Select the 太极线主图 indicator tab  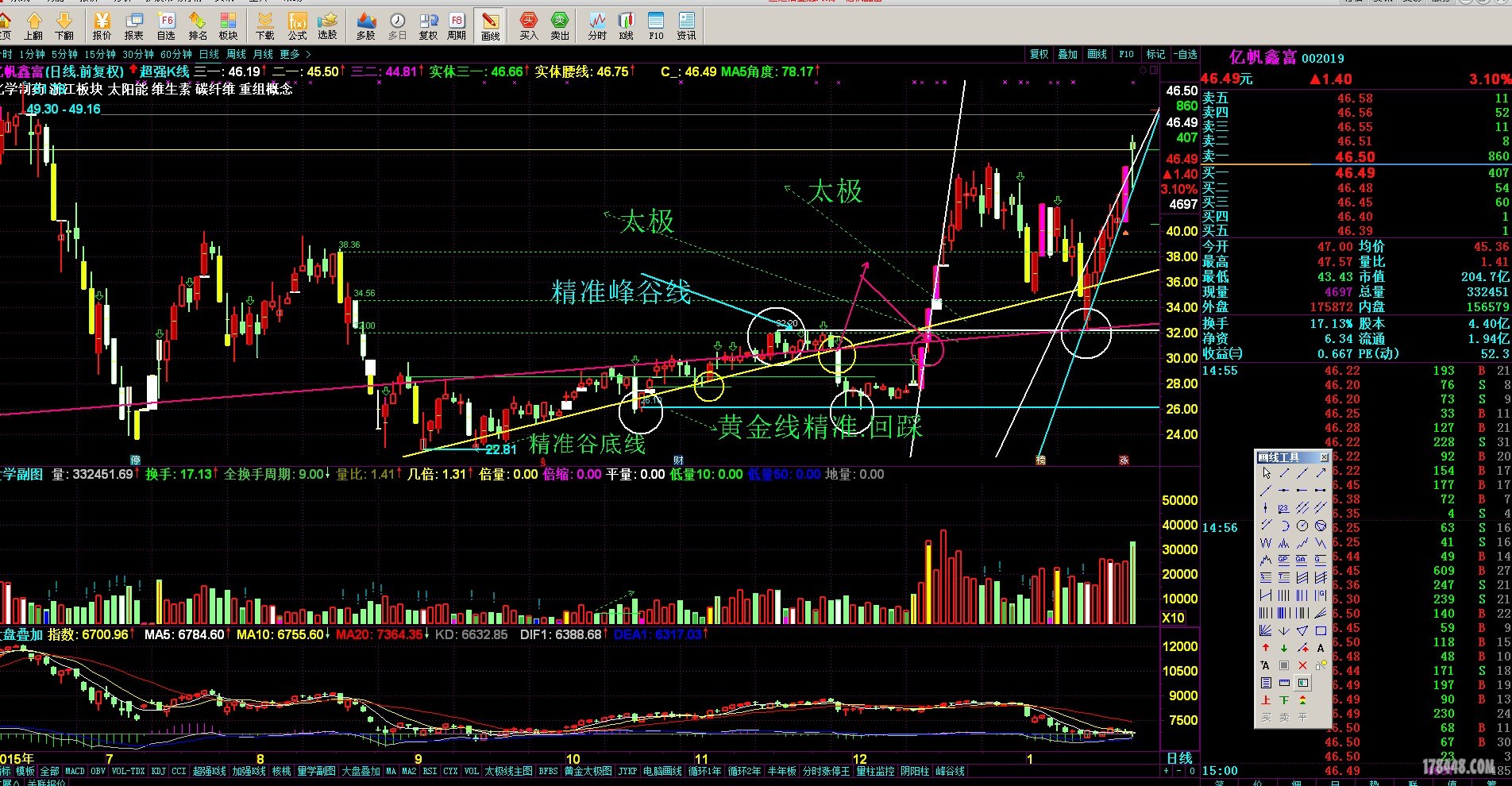509,771
